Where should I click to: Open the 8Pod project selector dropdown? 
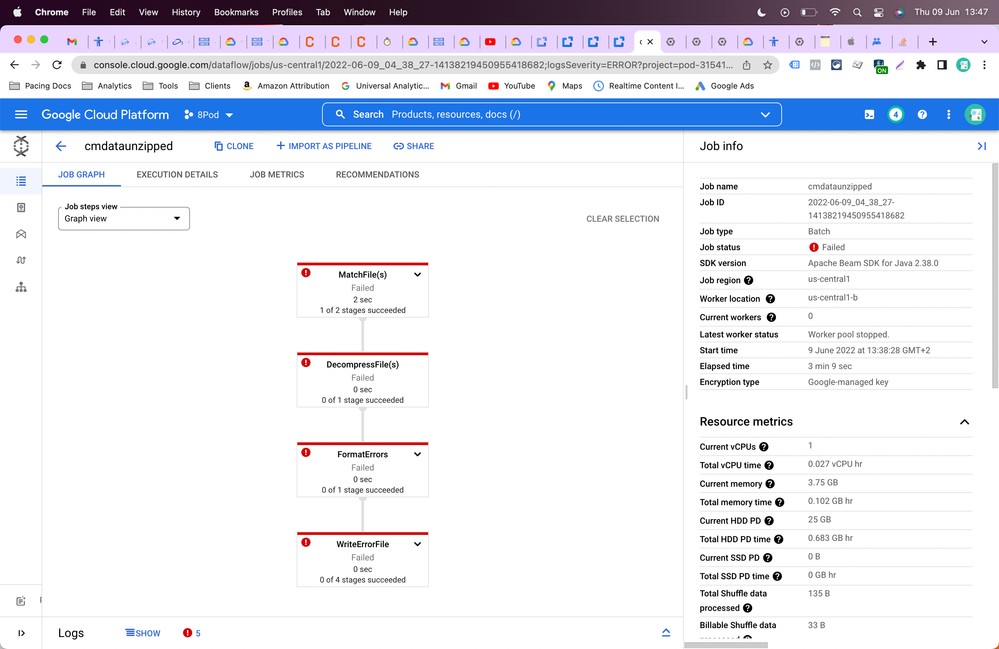click(208, 115)
